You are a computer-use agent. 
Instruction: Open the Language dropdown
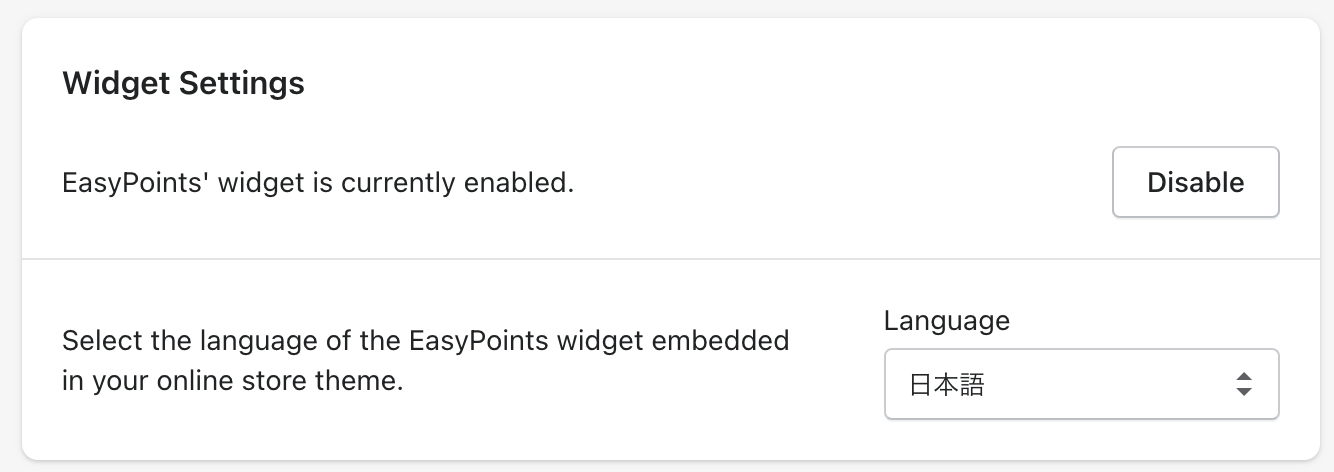(1081, 383)
